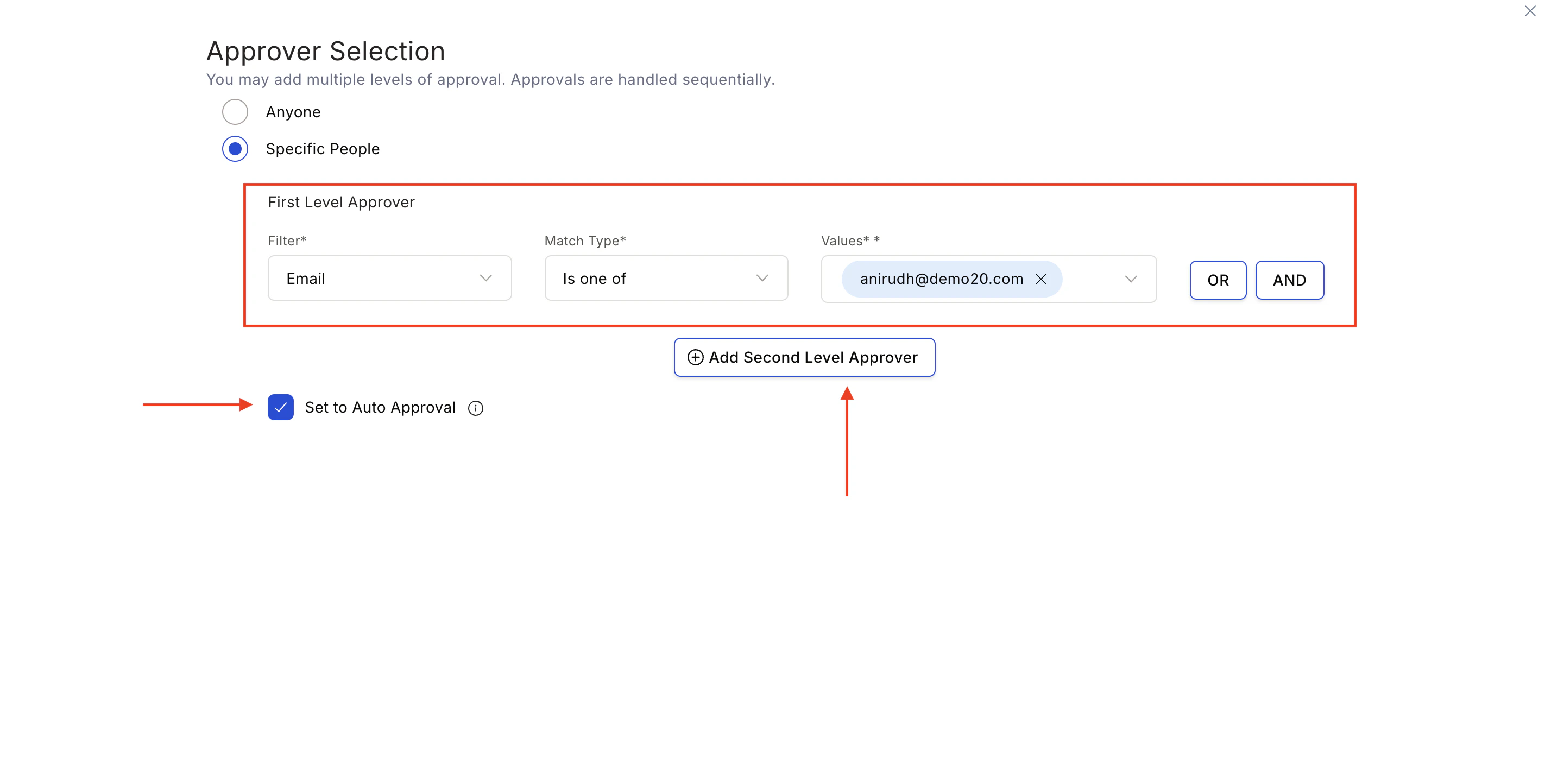Screen dimensions: 1564x784
Task: Close the Approver Selection dialog
Action: [x=1529, y=11]
